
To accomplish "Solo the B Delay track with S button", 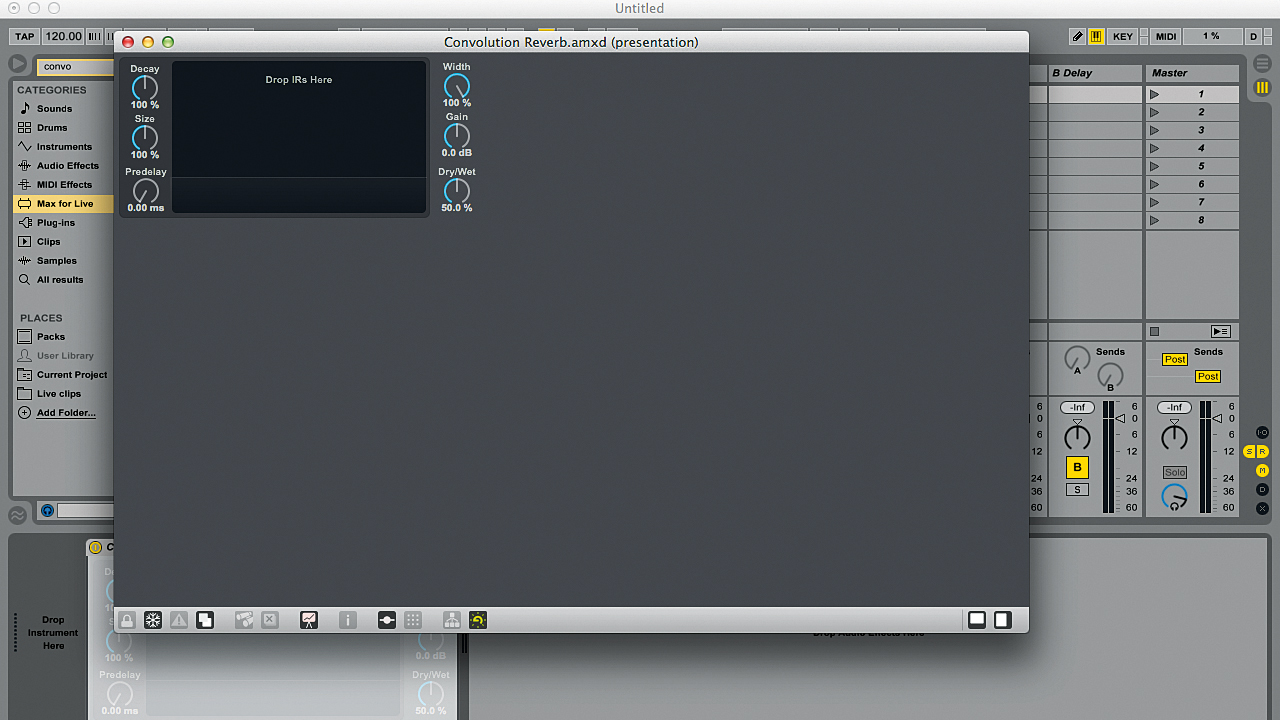I will tap(1077, 490).
